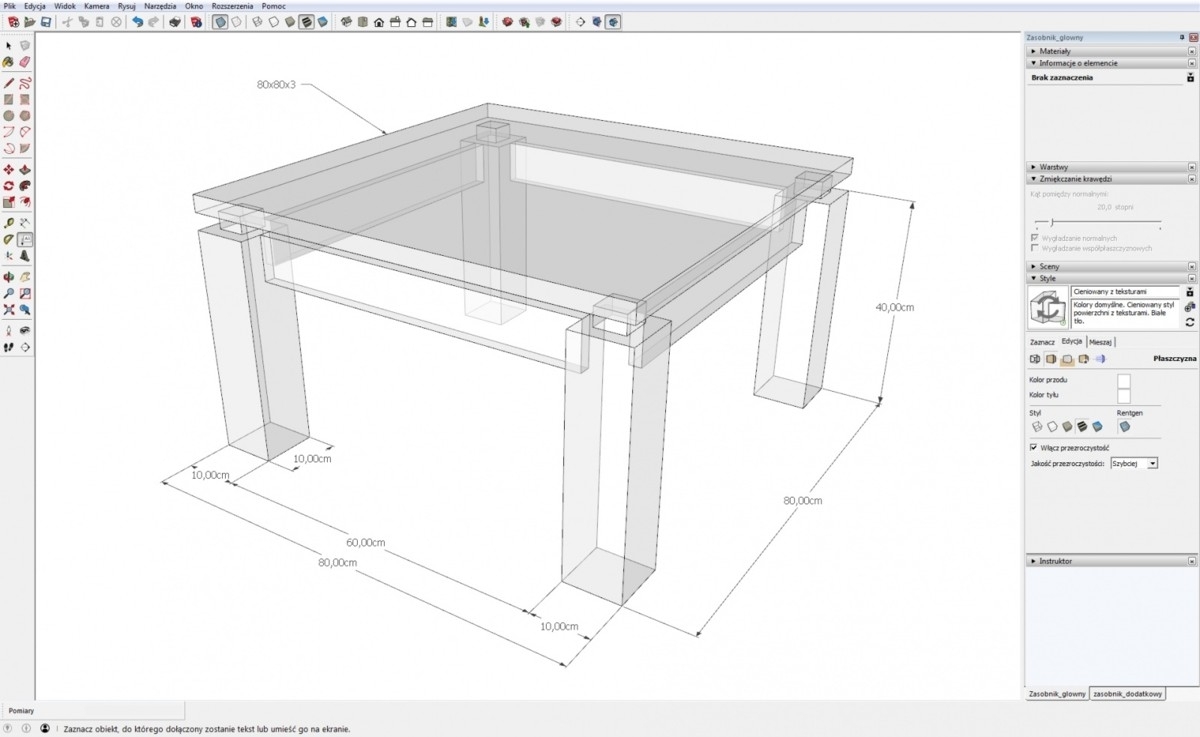
Task: Toggle Wygładzanie współpłaszczyznowych checkbox
Action: (1034, 248)
